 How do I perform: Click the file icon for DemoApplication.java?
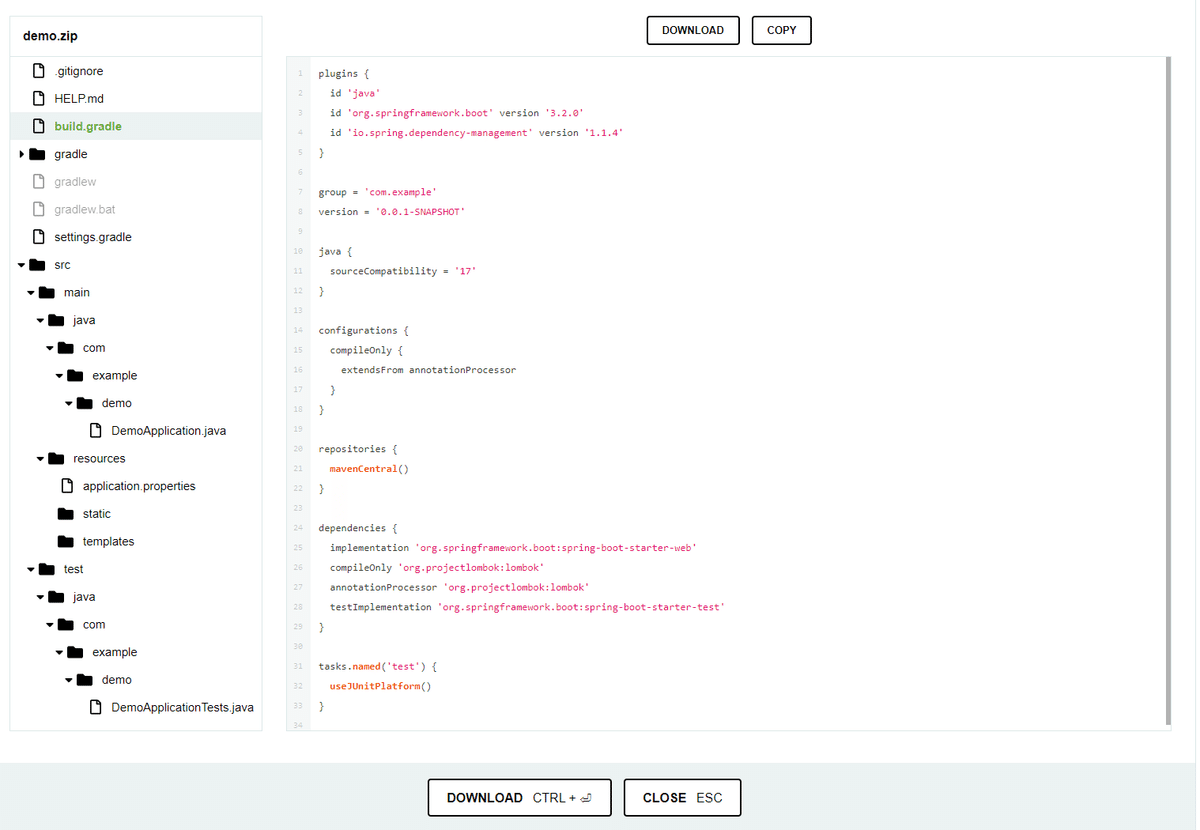(x=94, y=430)
